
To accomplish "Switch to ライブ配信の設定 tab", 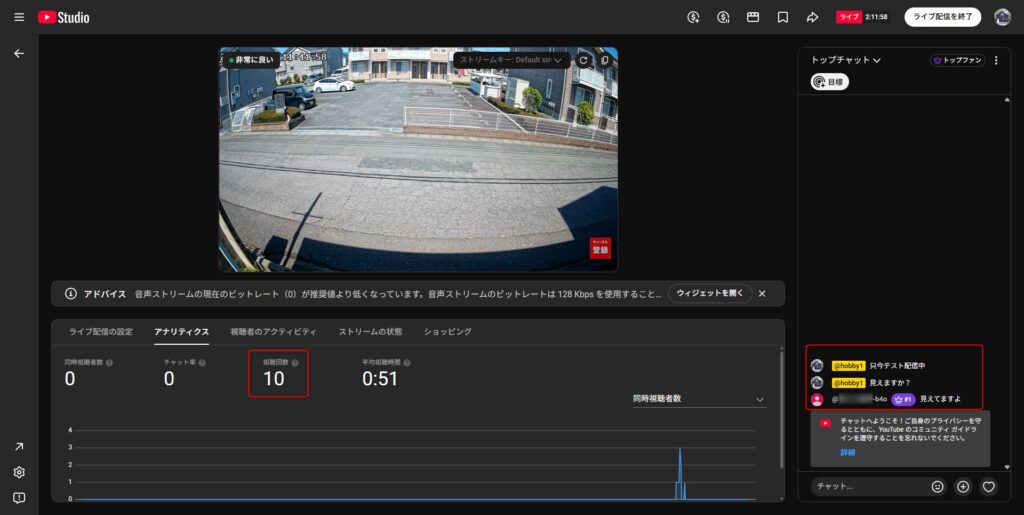I will (x=101, y=332).
